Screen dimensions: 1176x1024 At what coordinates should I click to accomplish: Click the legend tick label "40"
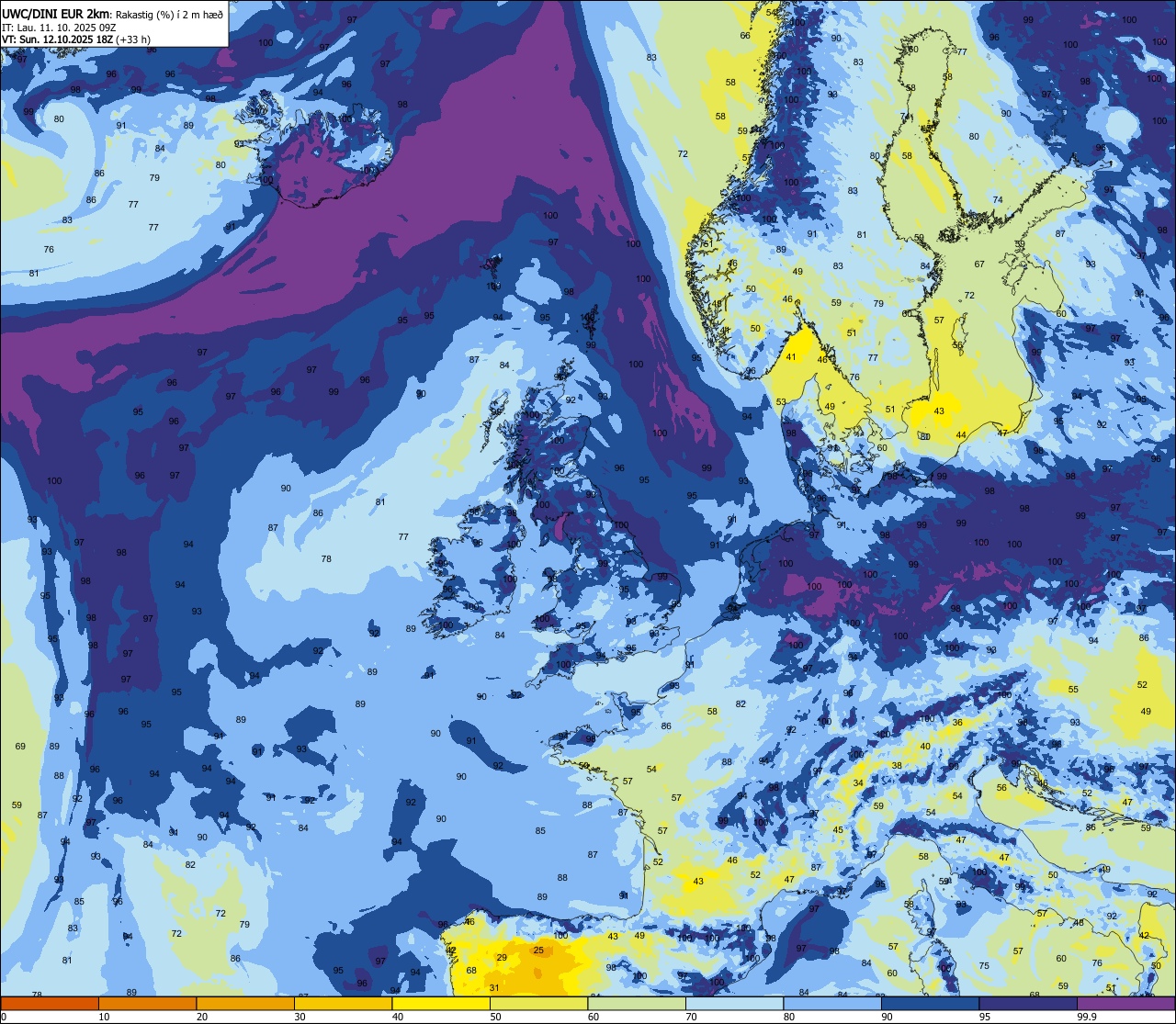pyautogui.click(x=397, y=1016)
